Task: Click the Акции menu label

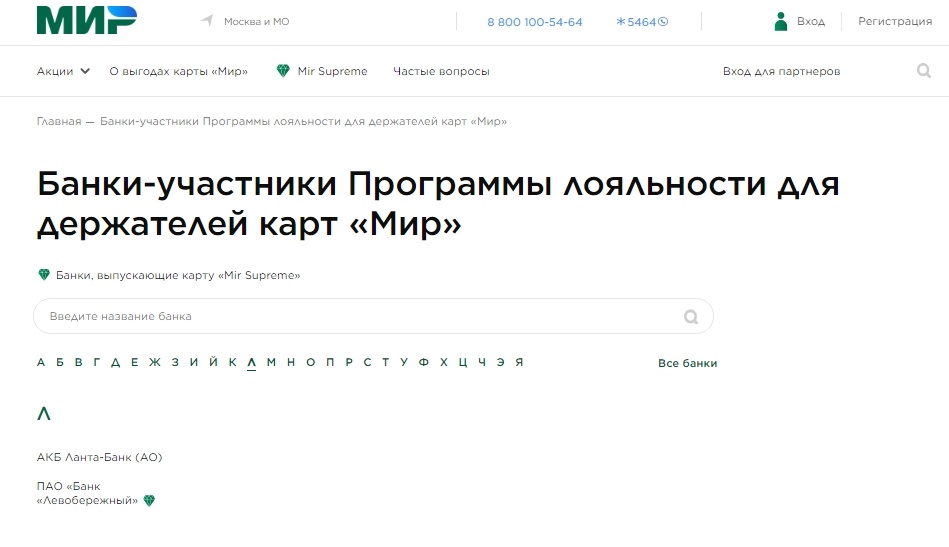Action: point(54,71)
